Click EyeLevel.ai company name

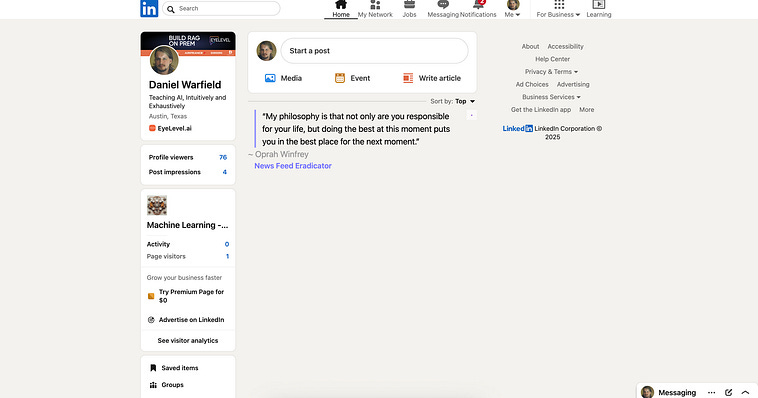click(175, 128)
